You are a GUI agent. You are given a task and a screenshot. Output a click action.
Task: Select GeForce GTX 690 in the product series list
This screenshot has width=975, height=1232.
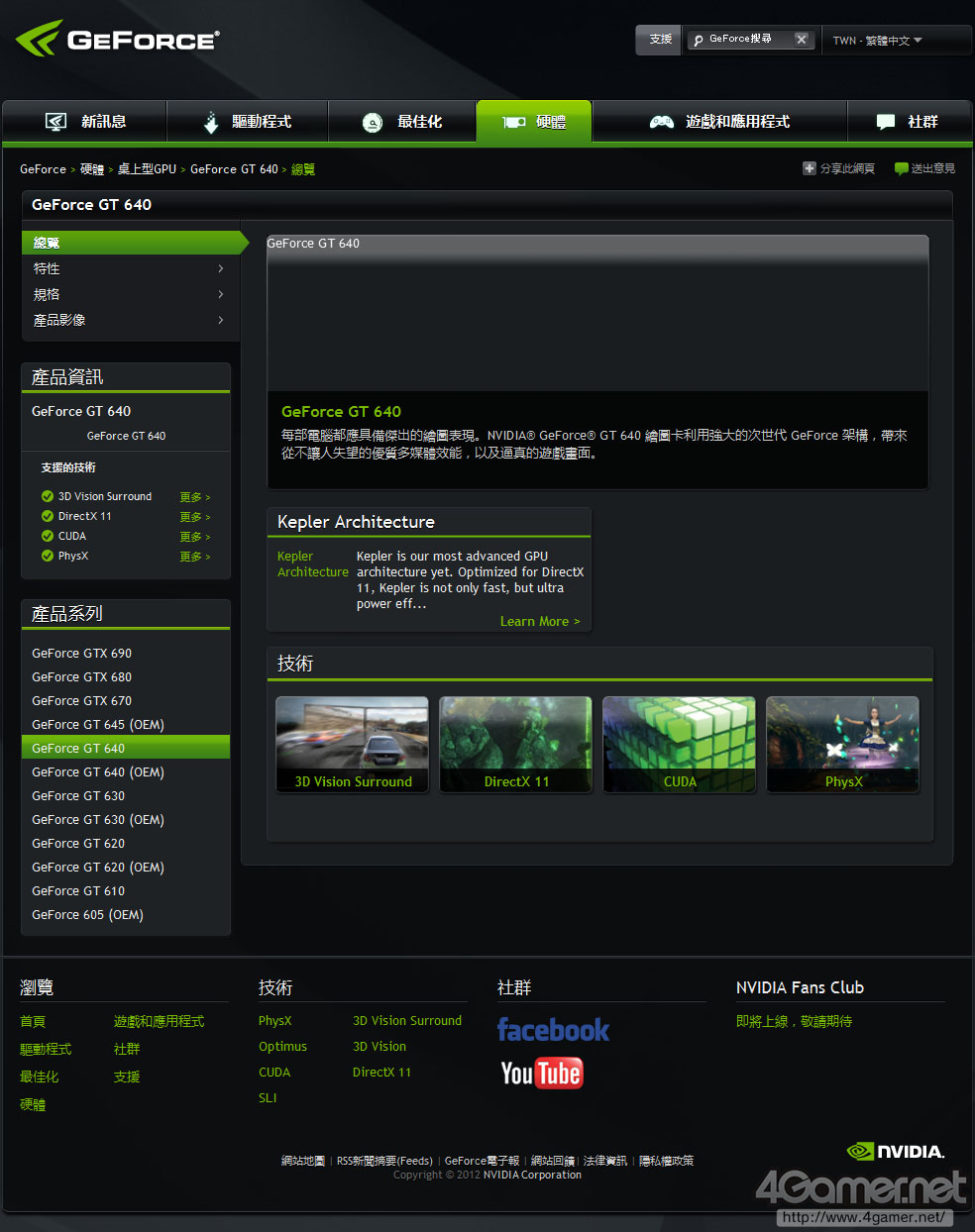point(81,654)
